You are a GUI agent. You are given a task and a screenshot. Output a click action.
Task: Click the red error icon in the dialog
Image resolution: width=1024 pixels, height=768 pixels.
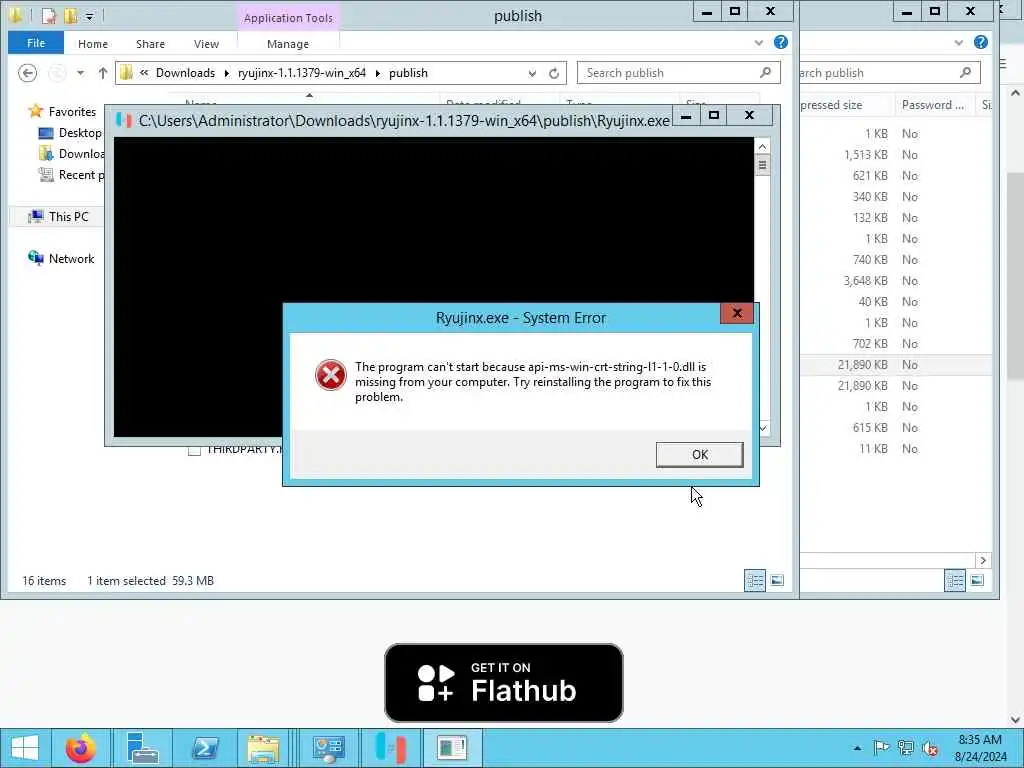[330, 375]
